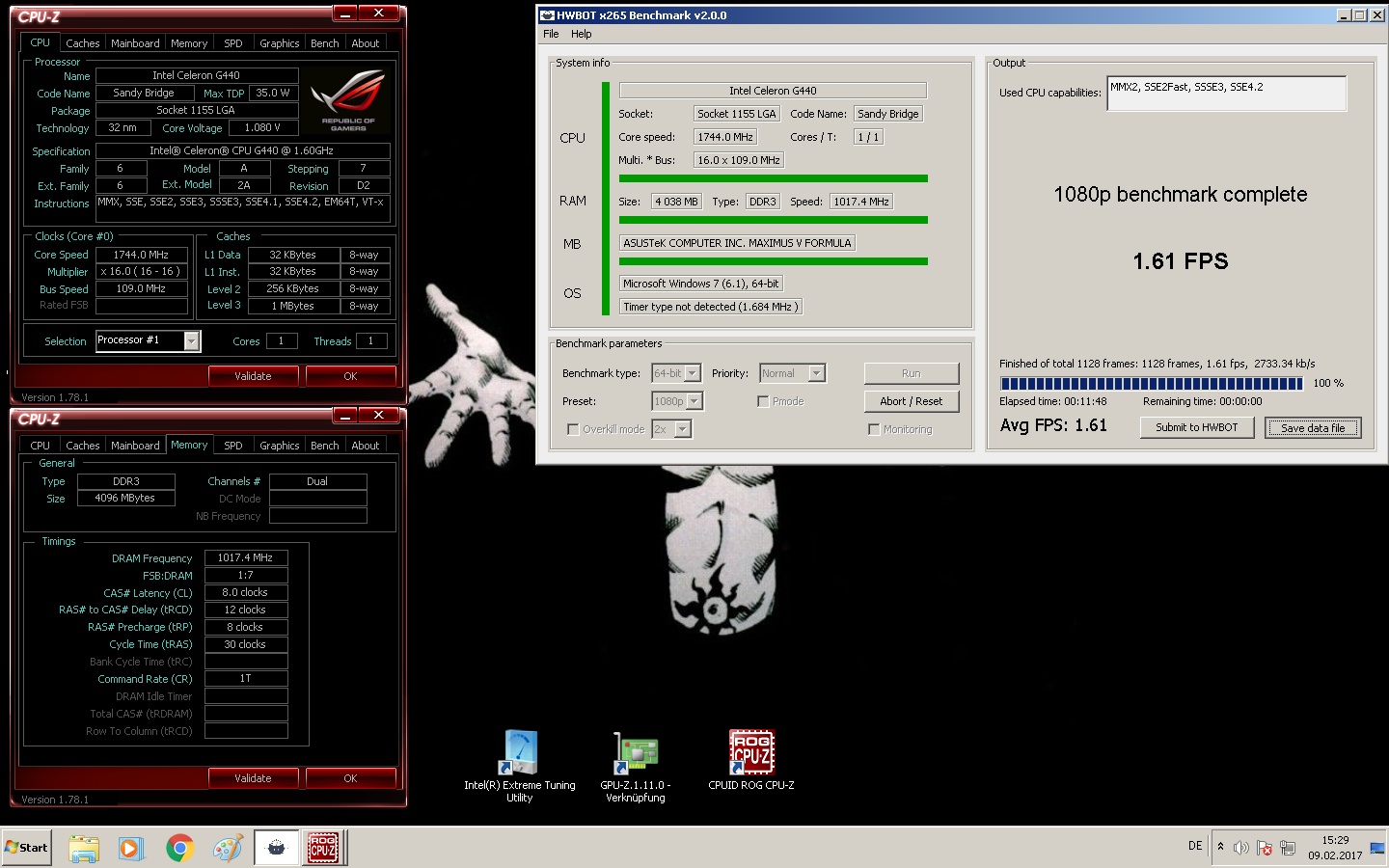Open the media player taskbar icon

130,848
